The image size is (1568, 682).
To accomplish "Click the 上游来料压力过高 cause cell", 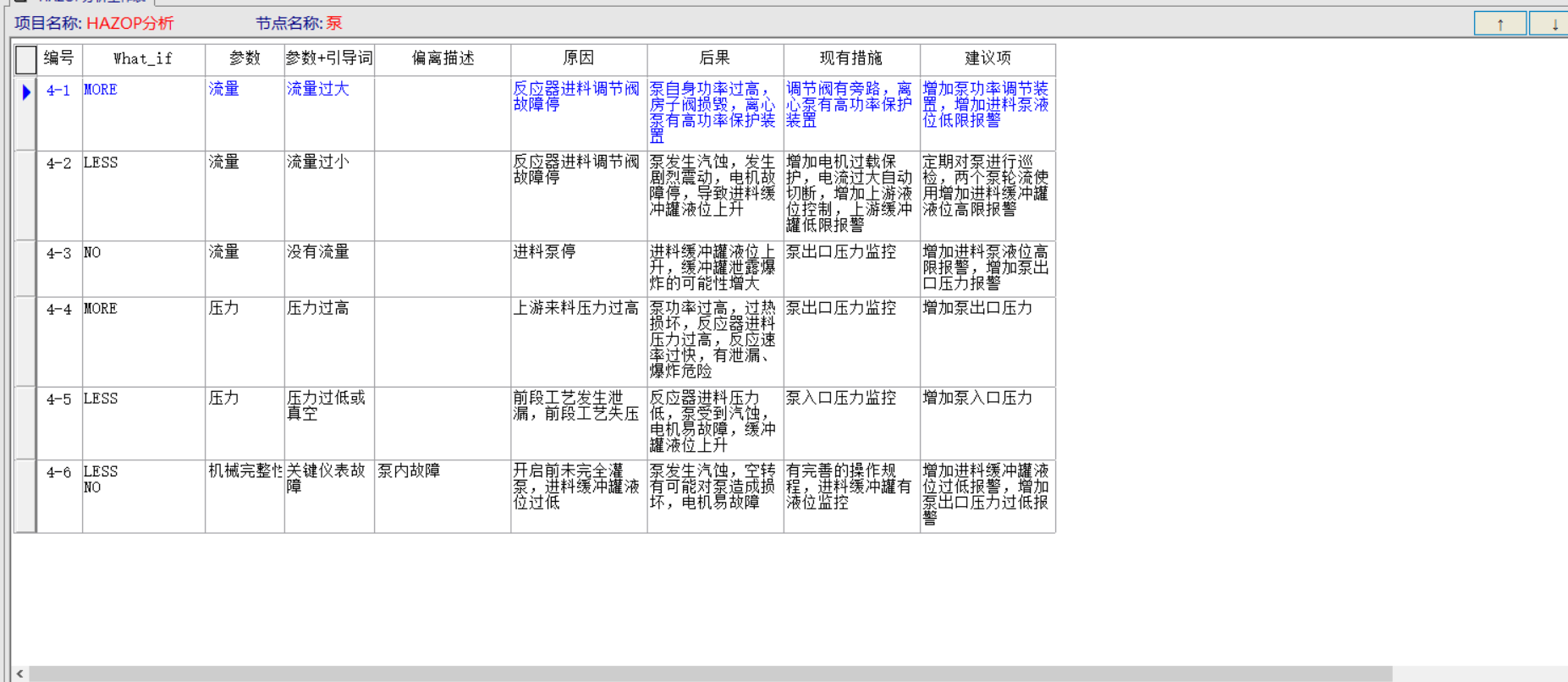I will tap(579, 342).
